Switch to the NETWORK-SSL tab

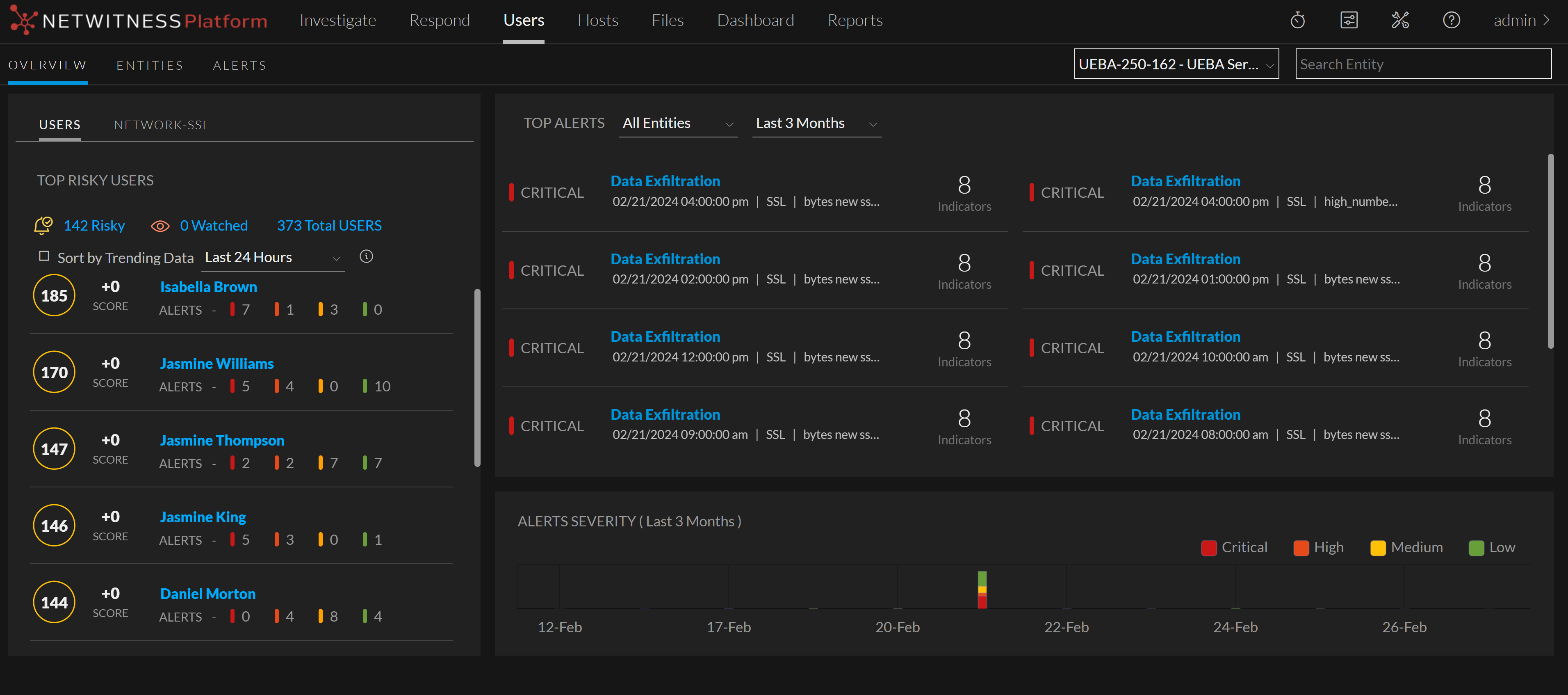[x=161, y=125]
